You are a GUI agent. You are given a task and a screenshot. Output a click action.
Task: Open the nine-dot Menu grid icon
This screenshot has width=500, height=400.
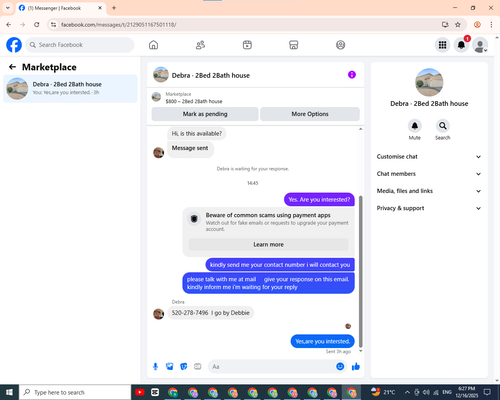(442, 45)
